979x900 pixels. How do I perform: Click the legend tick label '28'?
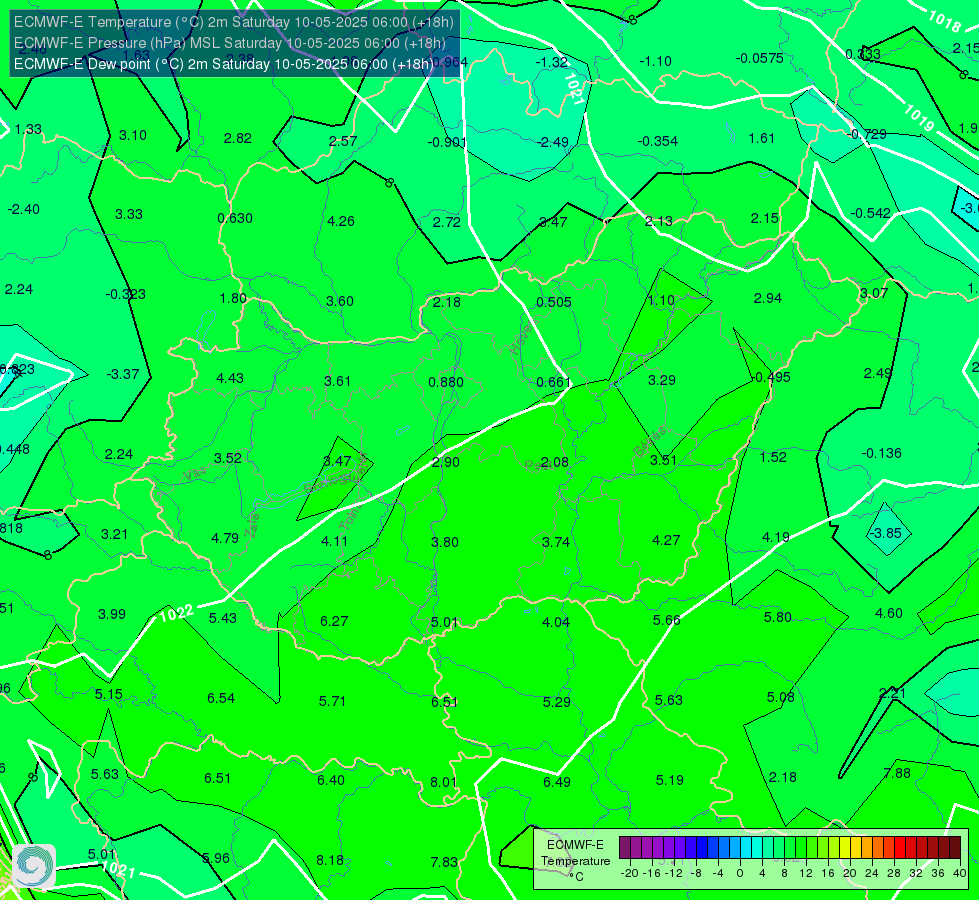click(894, 873)
